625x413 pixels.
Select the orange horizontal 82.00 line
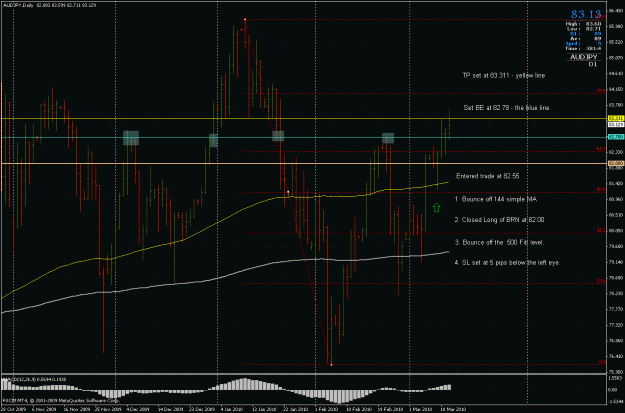(304, 163)
